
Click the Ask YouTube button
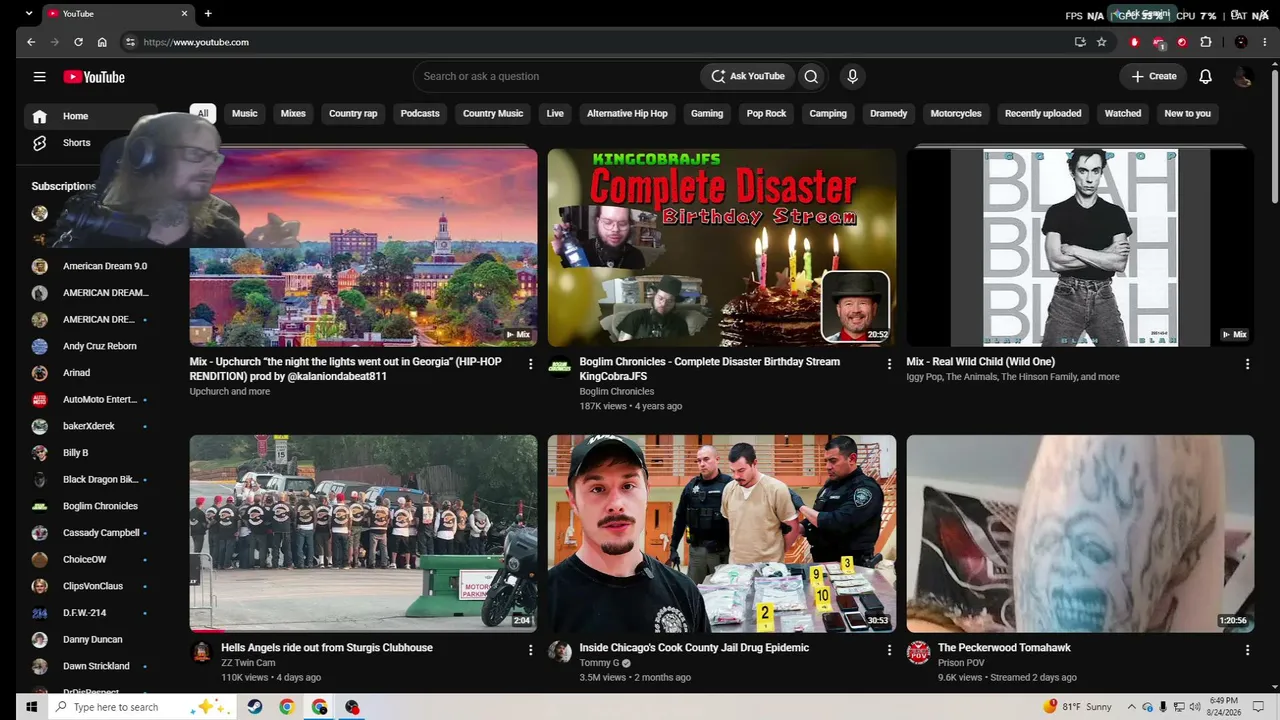point(748,76)
